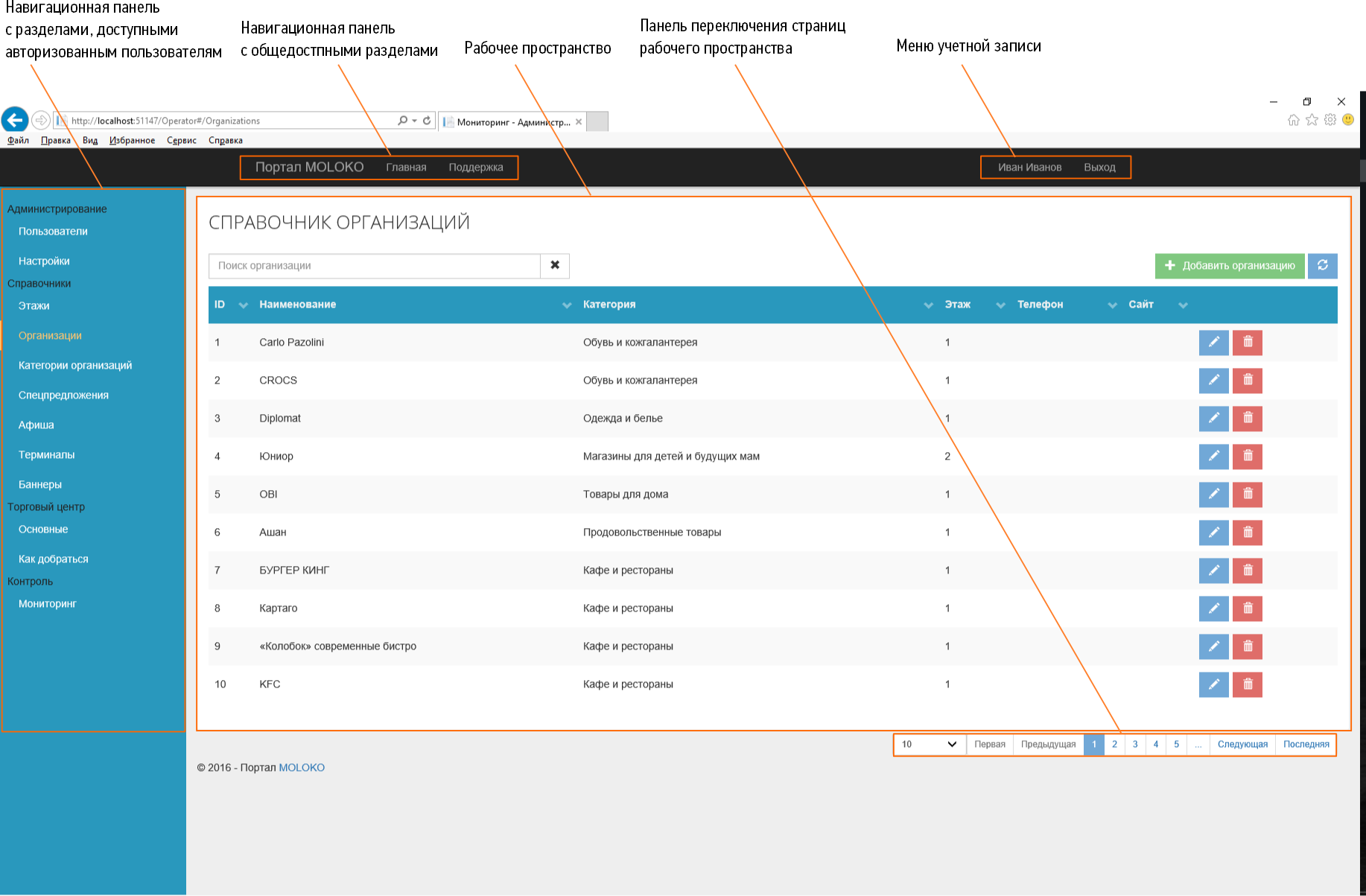
Task: Select Категории организаций in the sidebar
Action: (75, 366)
